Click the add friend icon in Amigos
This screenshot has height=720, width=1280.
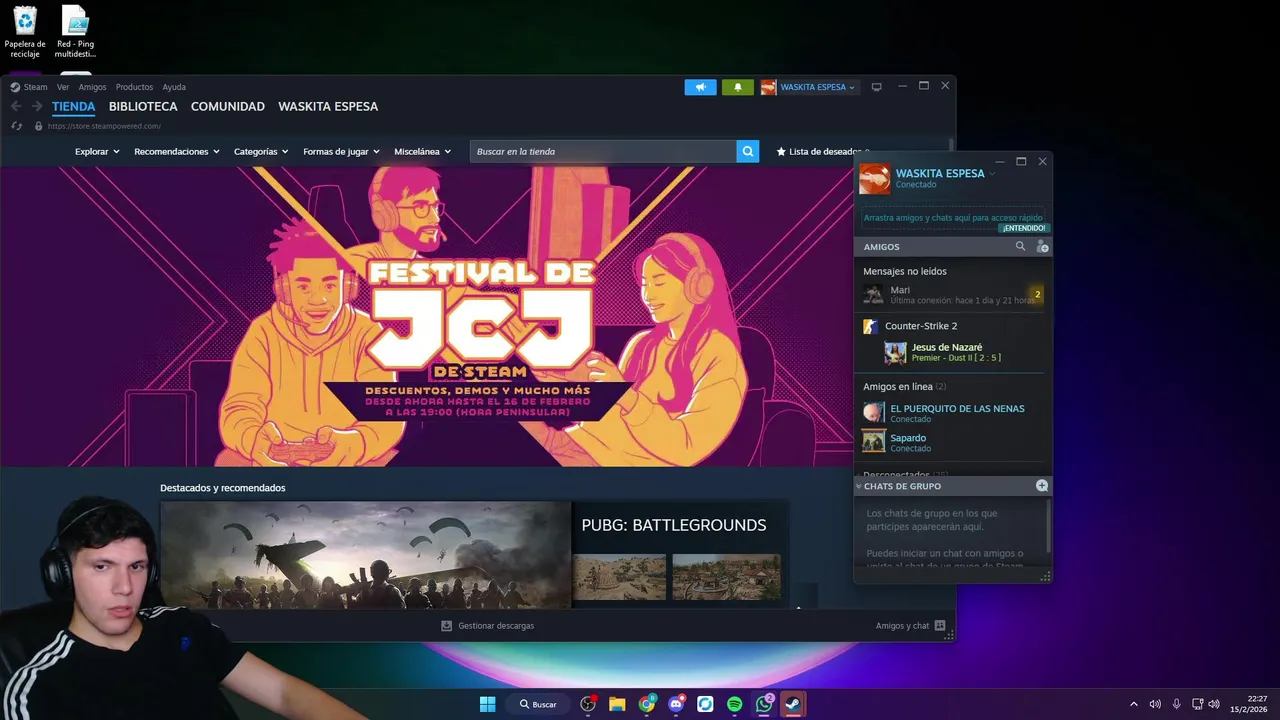click(x=1042, y=246)
